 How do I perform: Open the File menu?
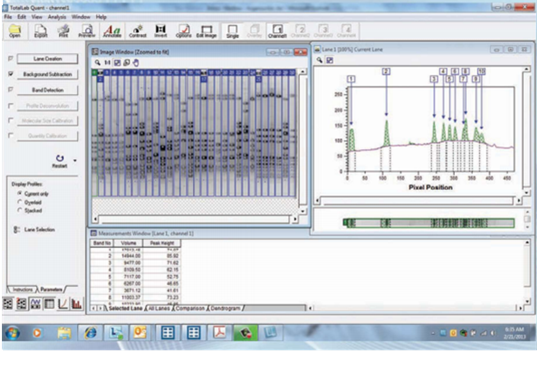8,17
